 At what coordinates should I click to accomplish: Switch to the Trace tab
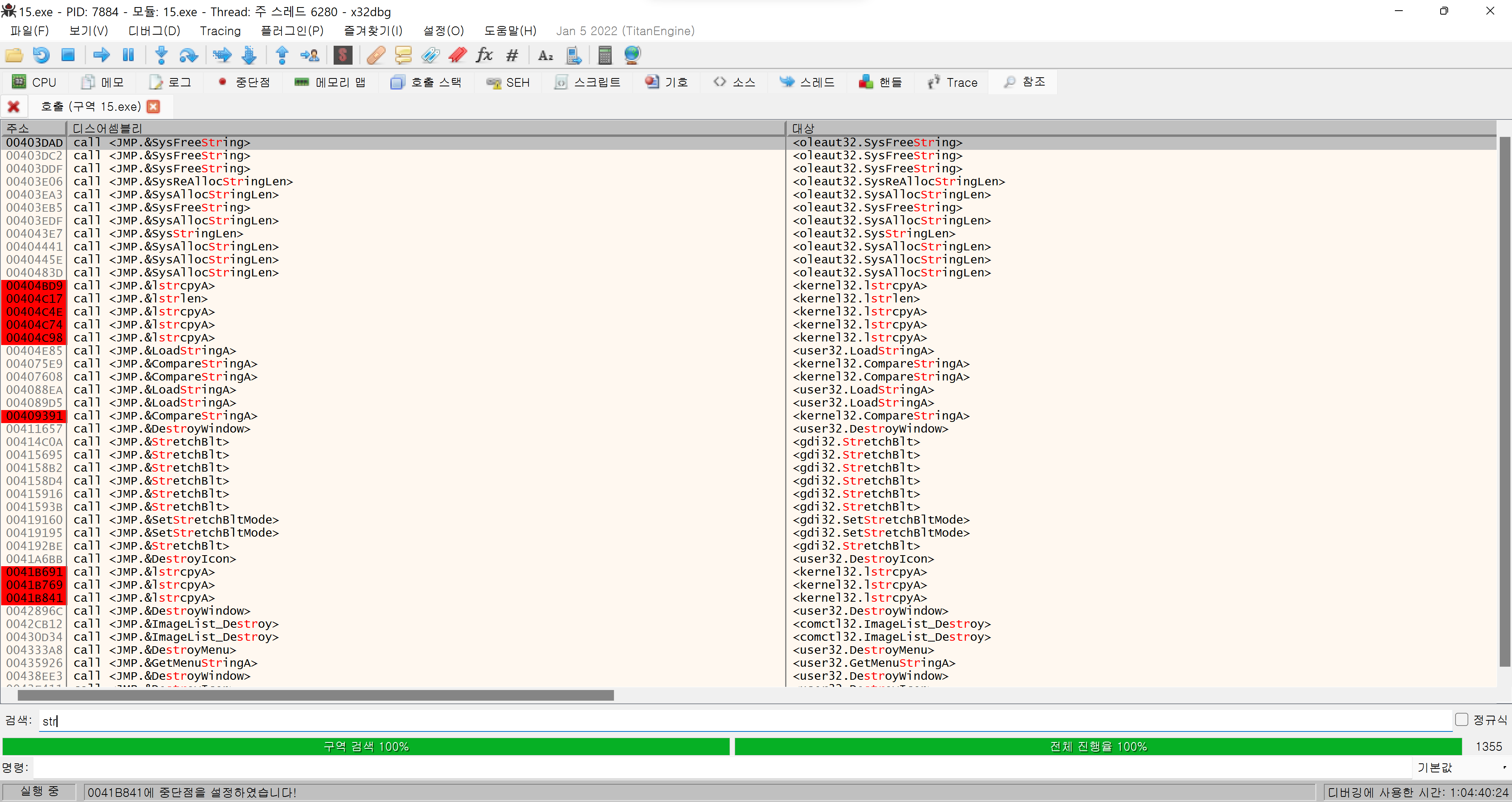[953, 82]
